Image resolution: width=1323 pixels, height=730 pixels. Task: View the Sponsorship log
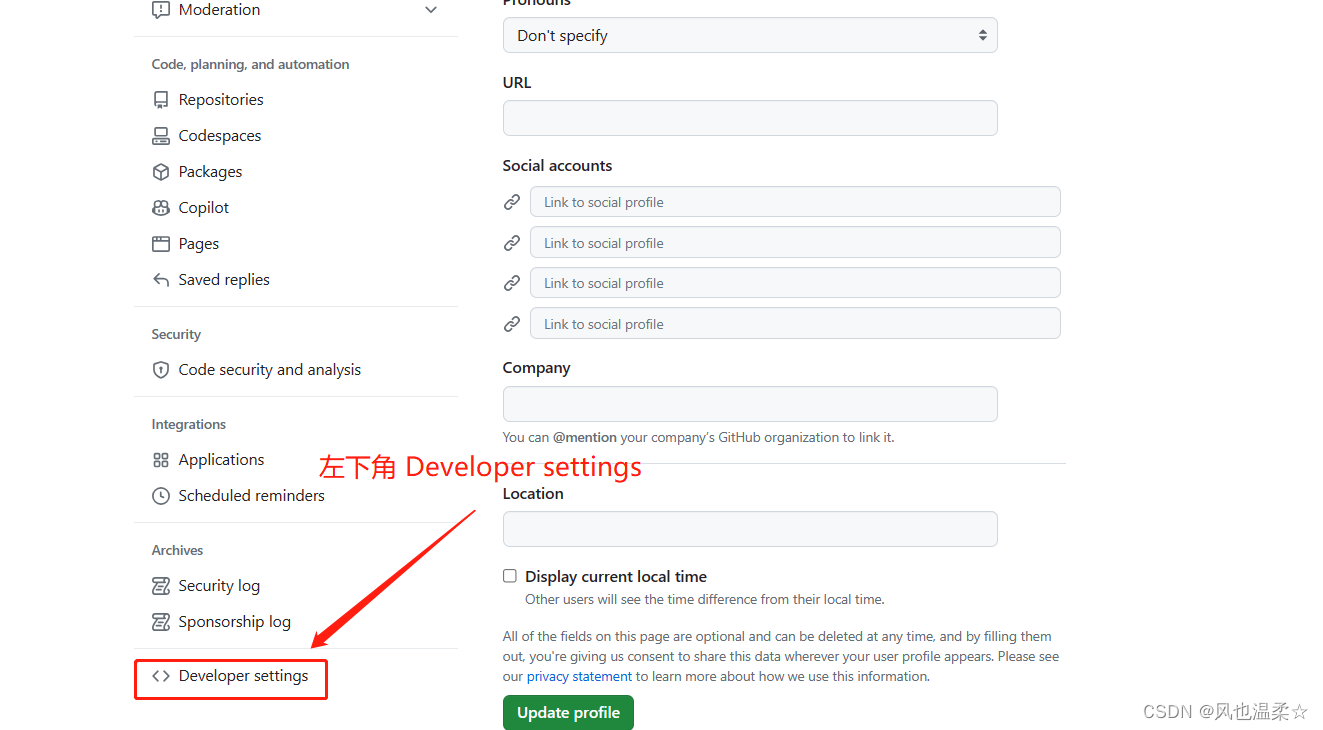pos(234,622)
